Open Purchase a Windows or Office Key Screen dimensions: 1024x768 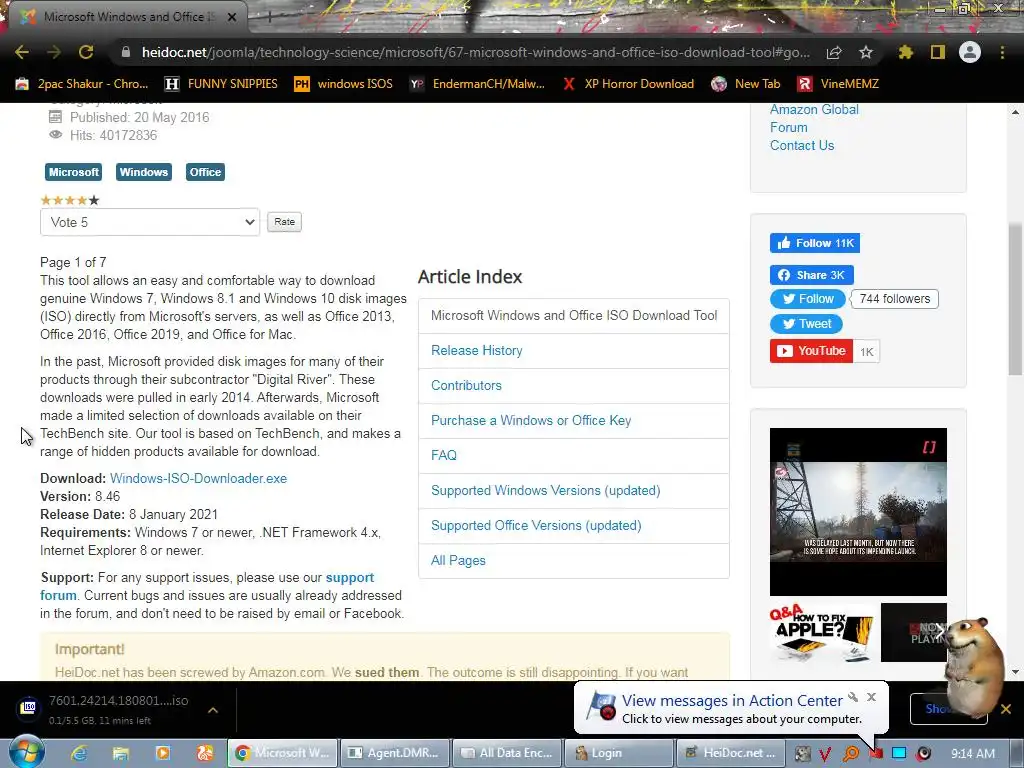[531, 421]
